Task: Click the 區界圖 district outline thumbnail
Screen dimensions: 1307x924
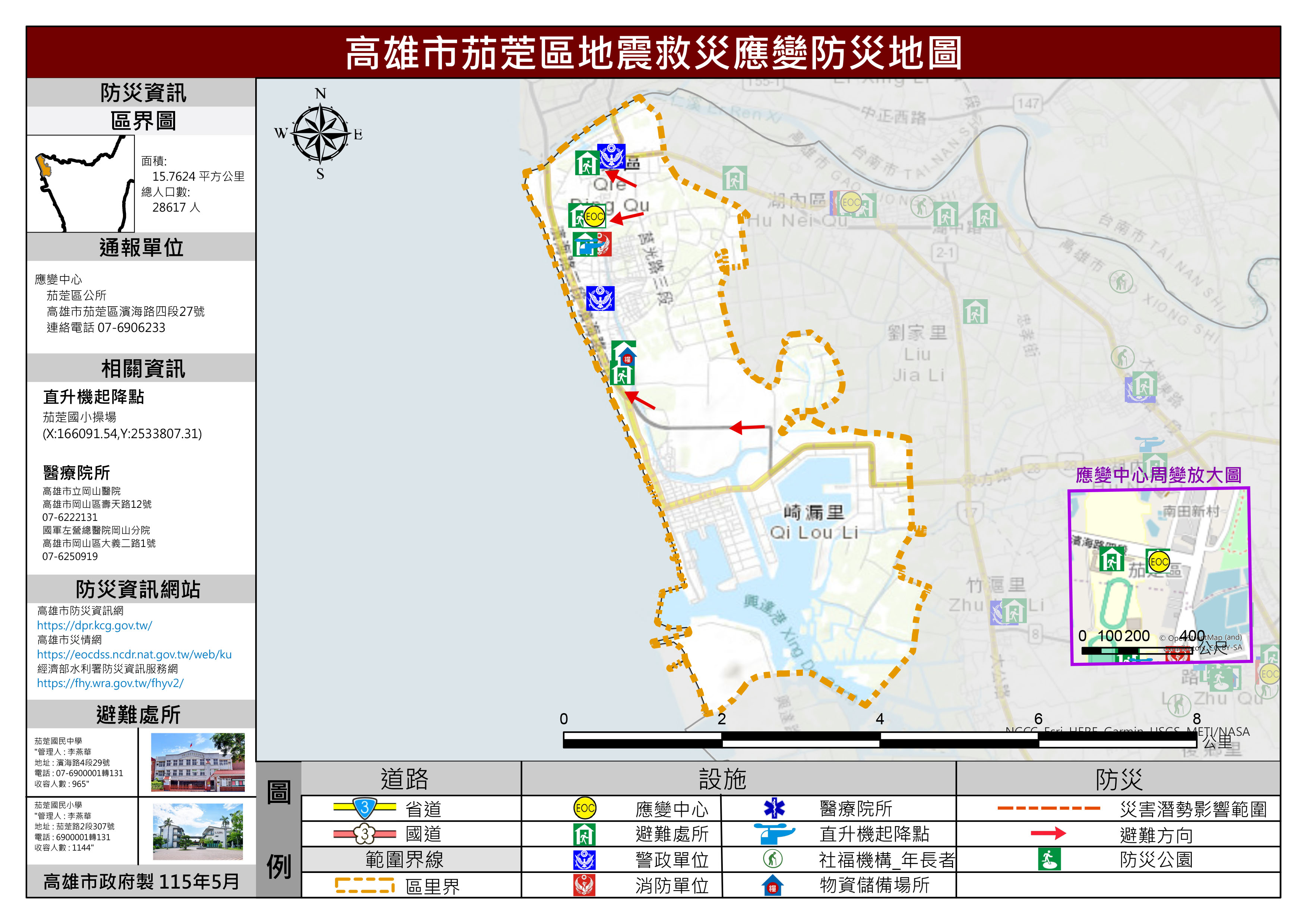Action: 81,183
